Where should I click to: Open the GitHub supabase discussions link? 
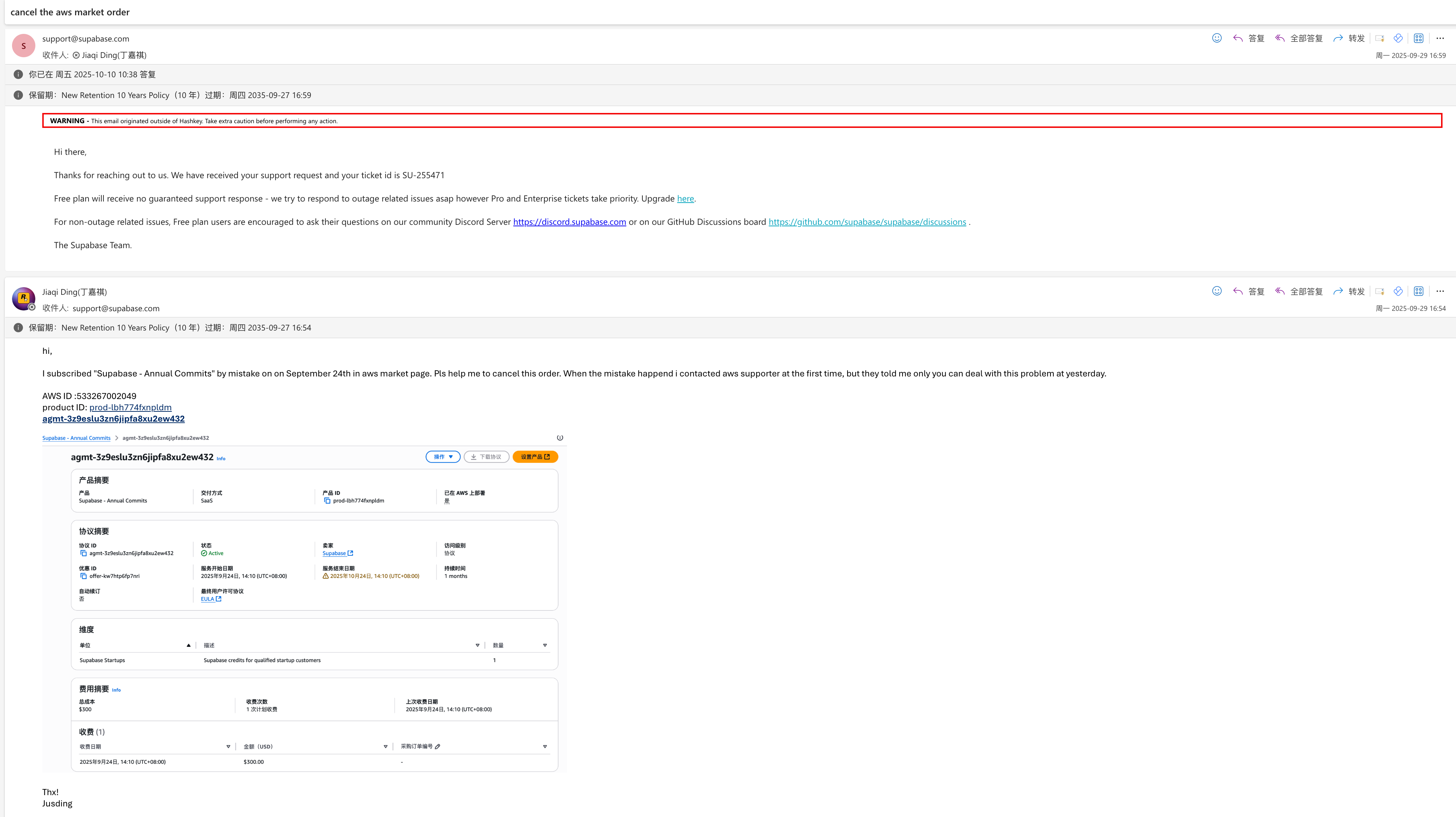pos(867,222)
